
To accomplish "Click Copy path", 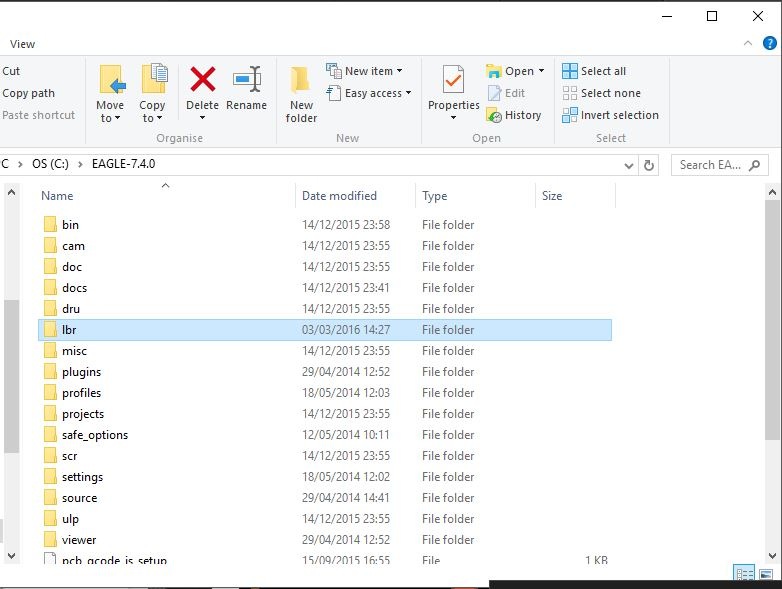I will (28, 93).
